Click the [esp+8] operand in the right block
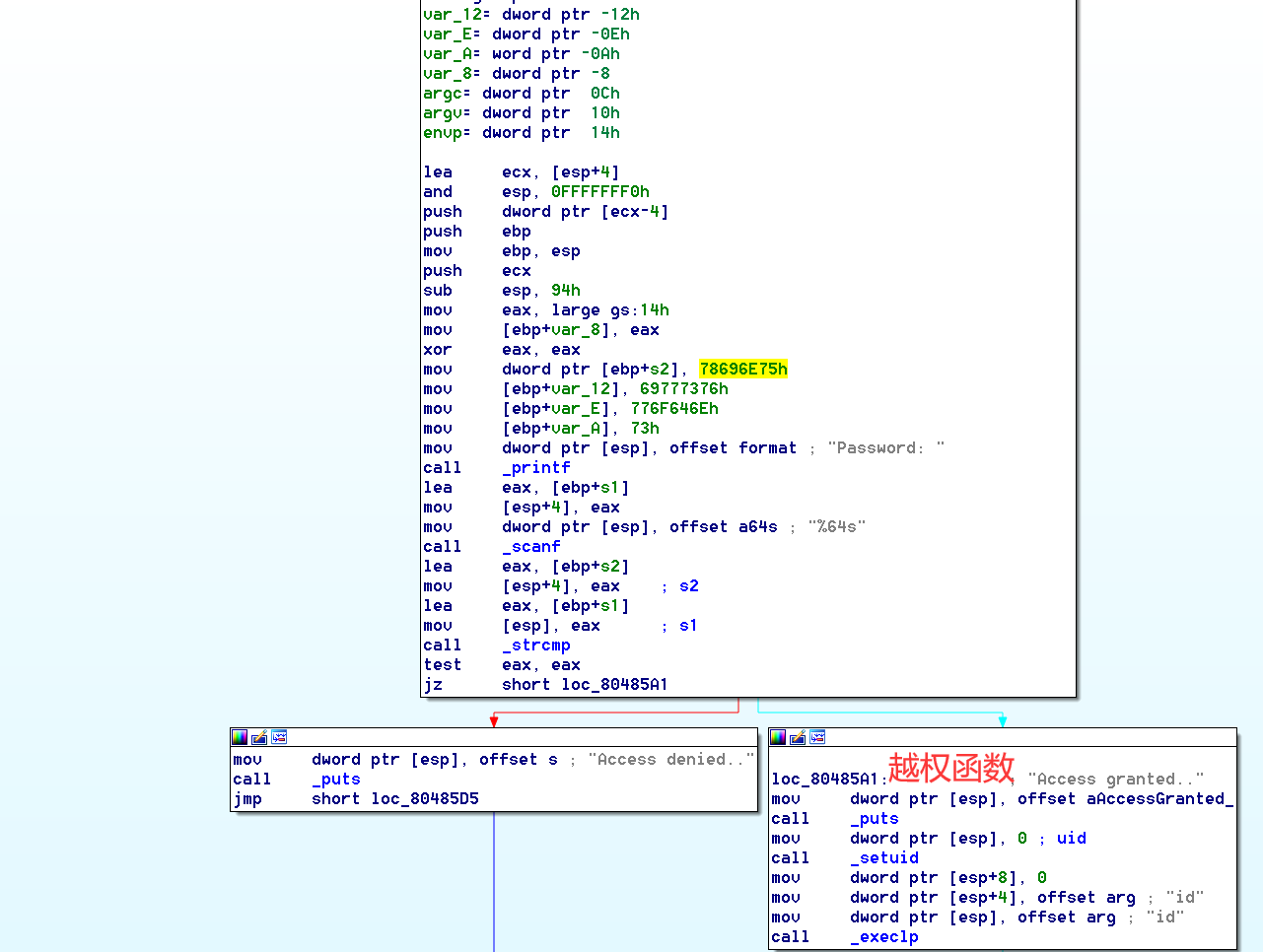 click(983, 878)
